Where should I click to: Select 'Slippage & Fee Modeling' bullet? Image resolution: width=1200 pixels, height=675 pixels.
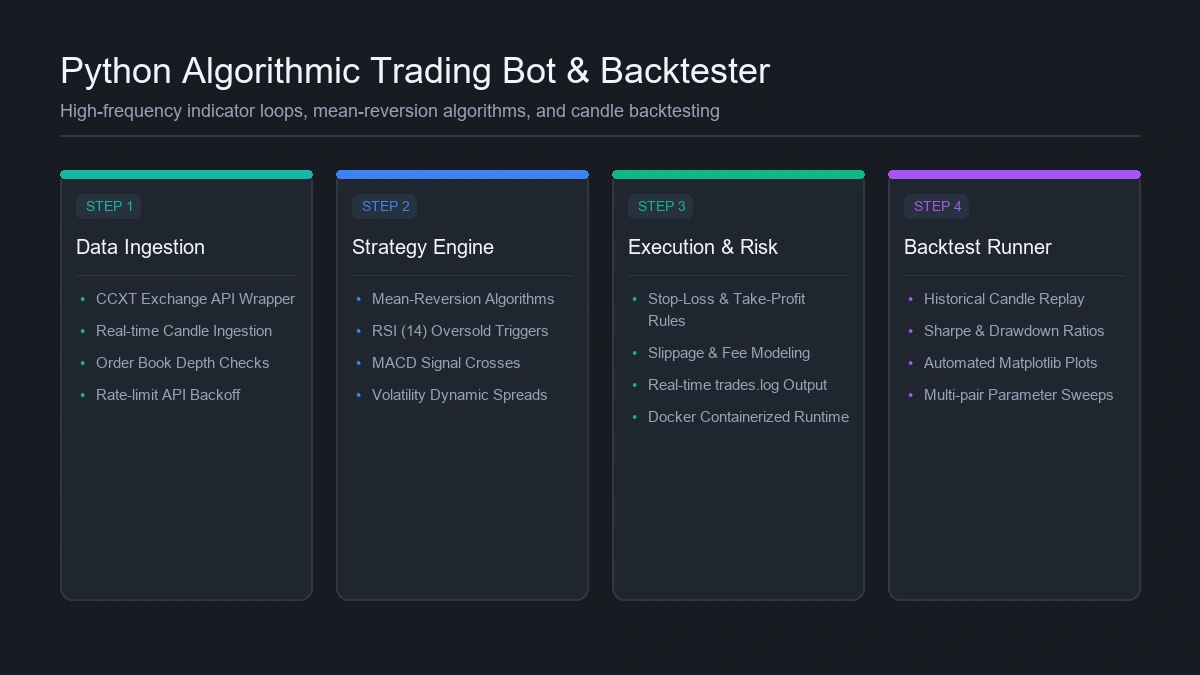(729, 353)
